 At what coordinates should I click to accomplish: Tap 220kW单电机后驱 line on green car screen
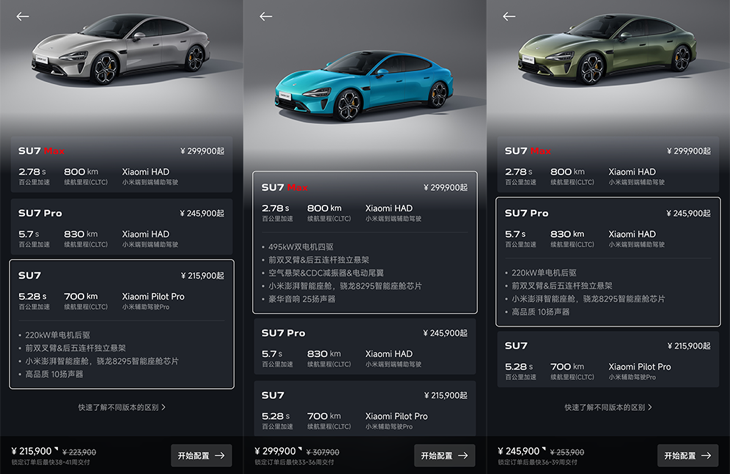544,272
